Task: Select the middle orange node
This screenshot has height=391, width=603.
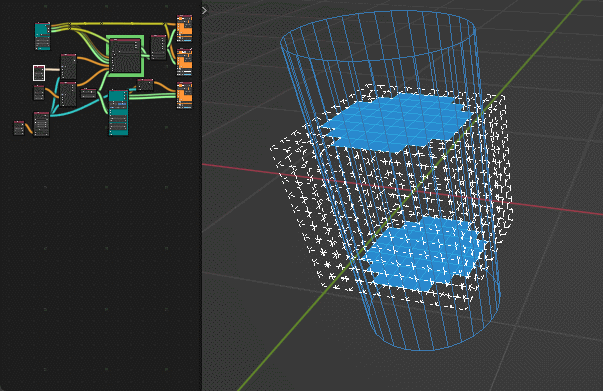Action: point(184,62)
